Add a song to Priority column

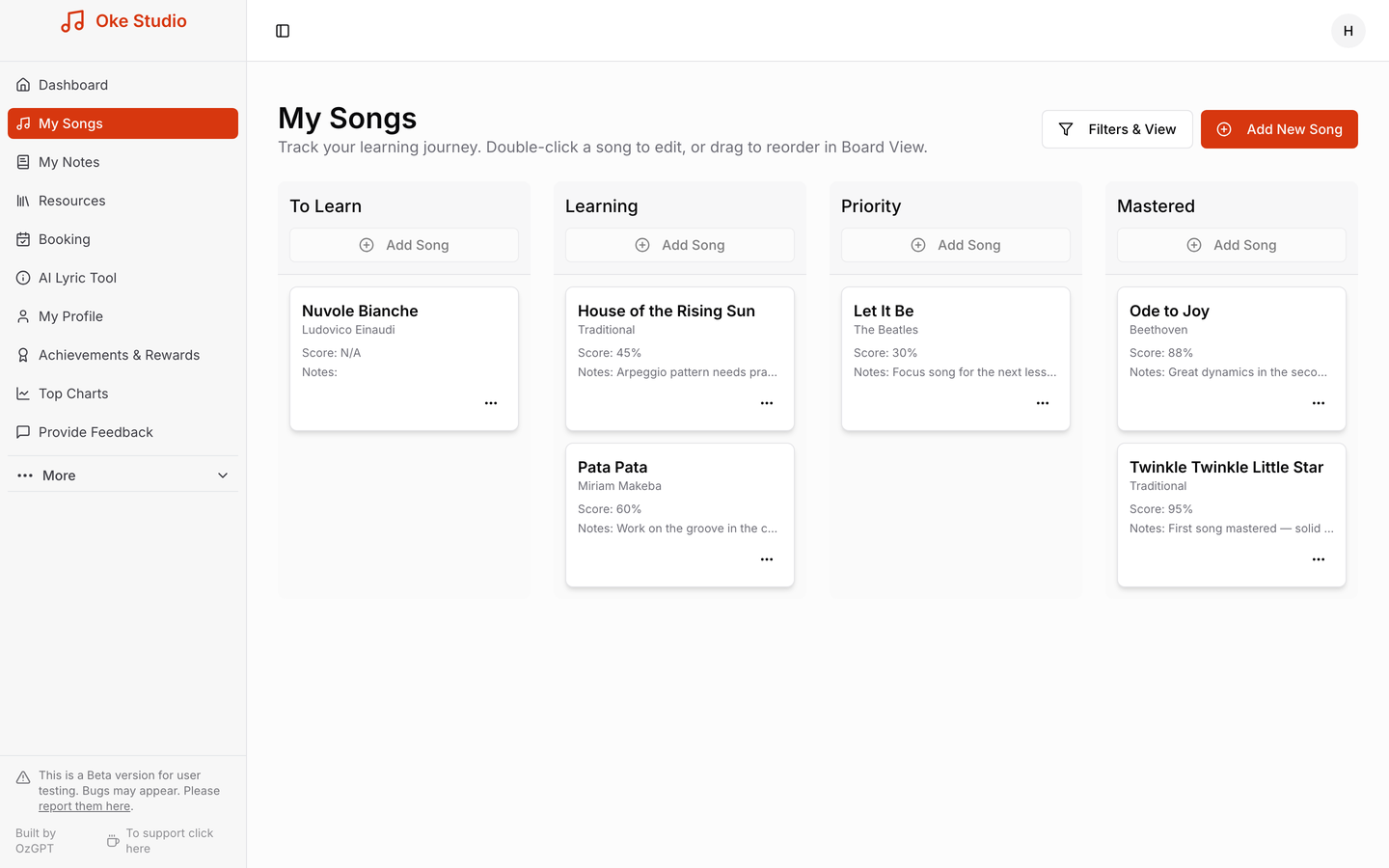(956, 245)
